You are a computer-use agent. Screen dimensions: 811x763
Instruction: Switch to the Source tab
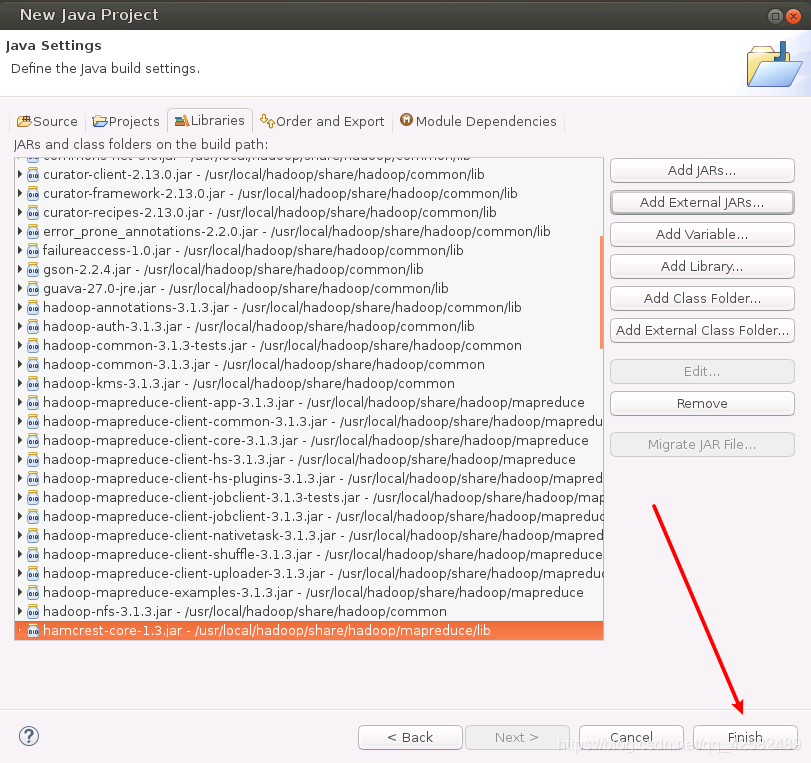point(47,122)
